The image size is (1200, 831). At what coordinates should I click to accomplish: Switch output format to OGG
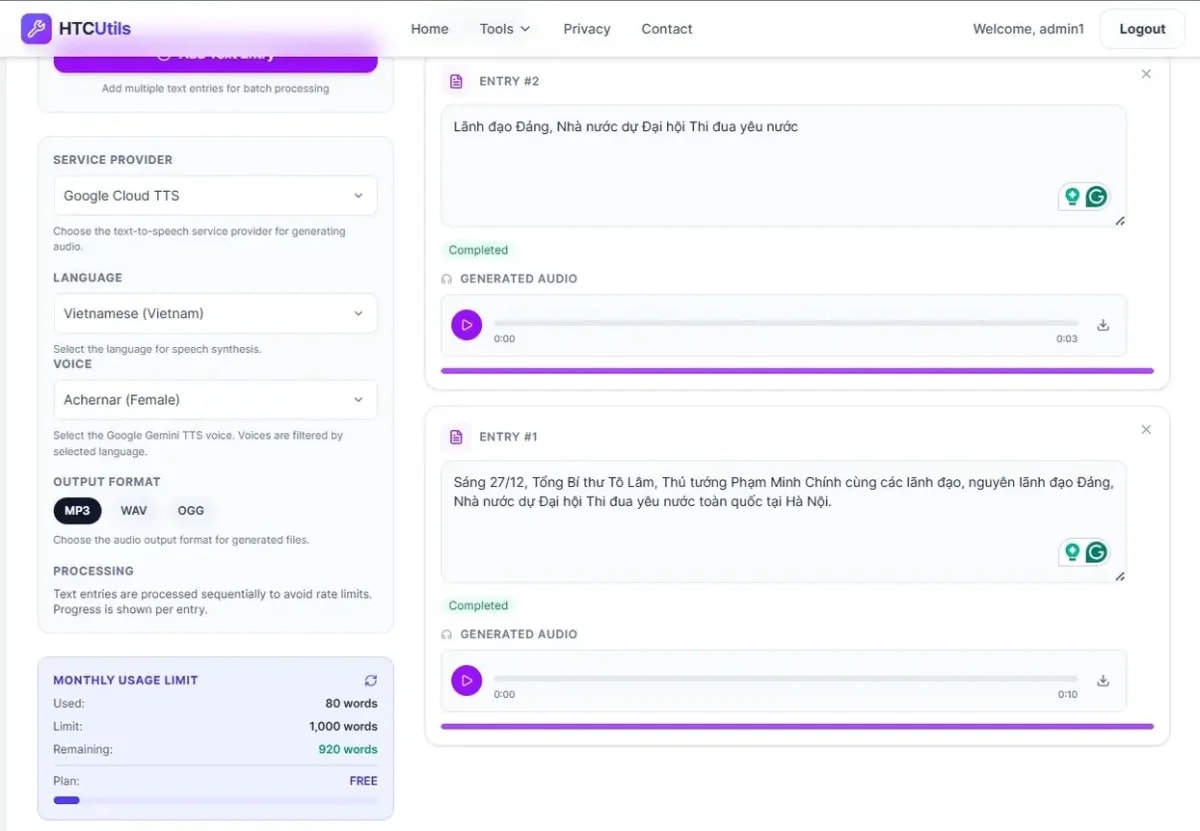coord(191,511)
